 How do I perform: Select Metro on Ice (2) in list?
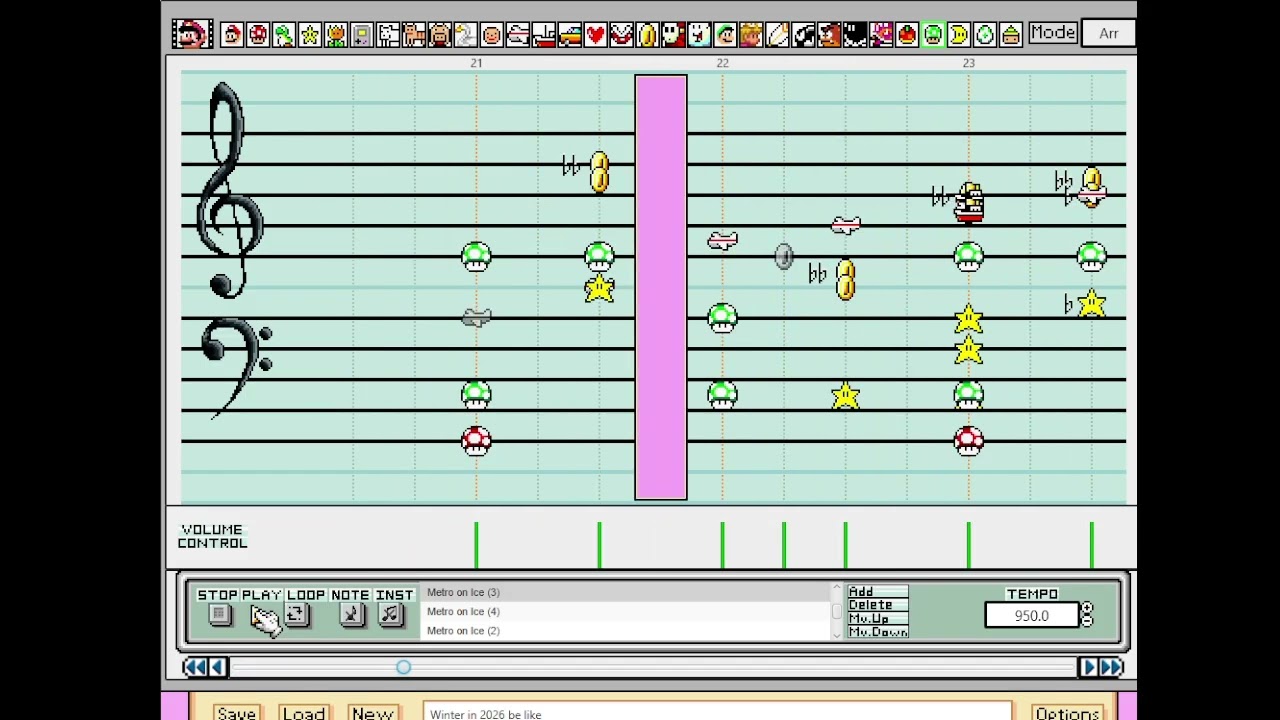[x=627, y=630]
